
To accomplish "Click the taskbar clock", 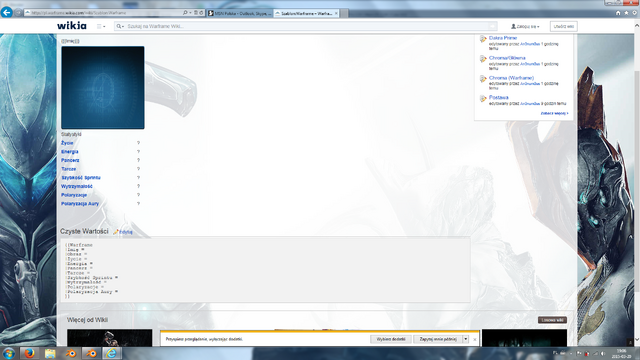I will [x=622, y=353].
